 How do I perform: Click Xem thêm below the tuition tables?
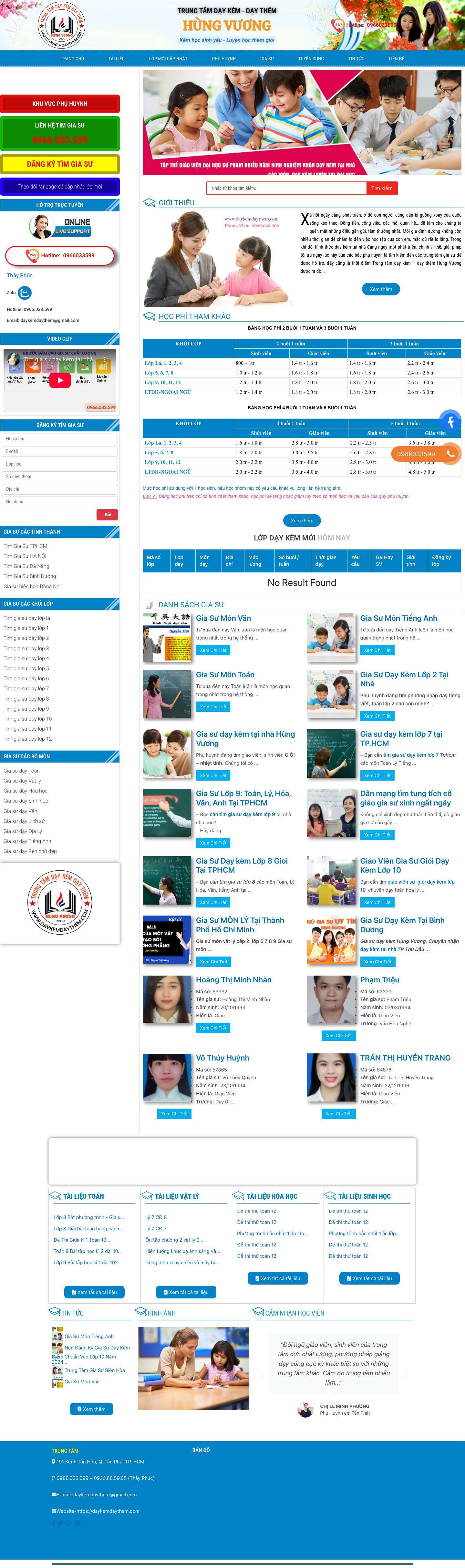click(x=302, y=520)
